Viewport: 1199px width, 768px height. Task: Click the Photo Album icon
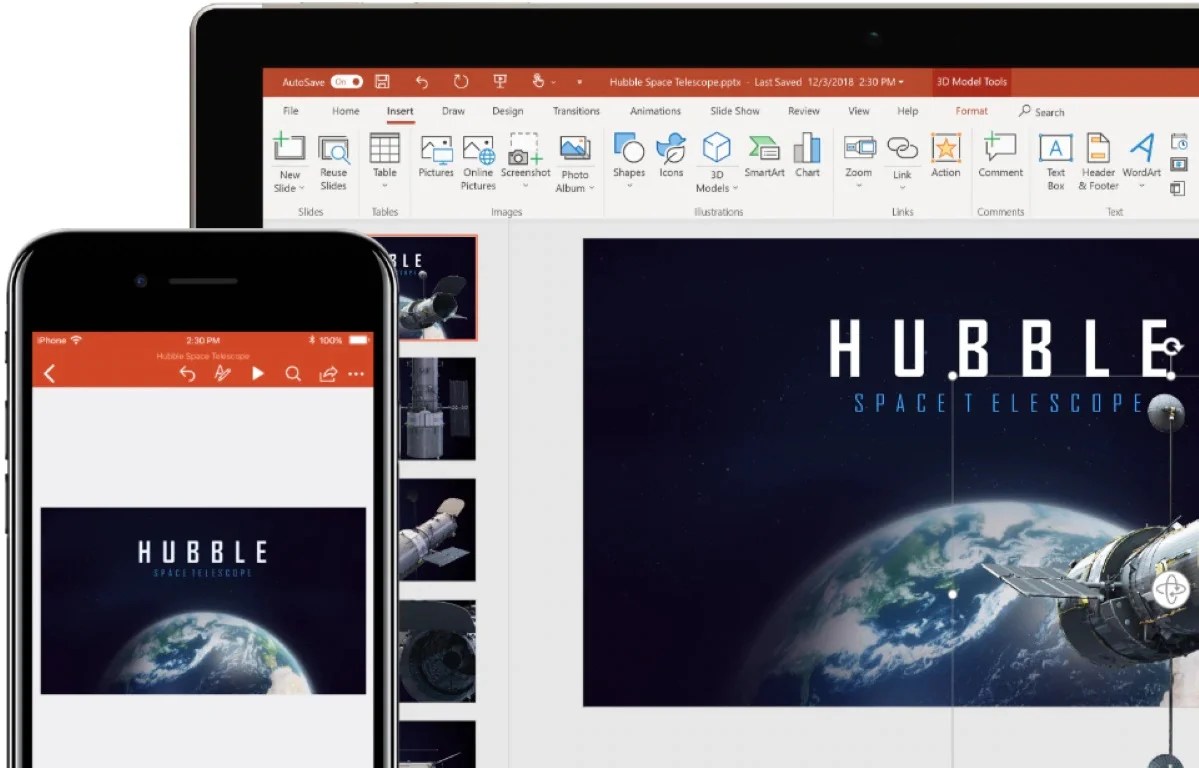(x=575, y=148)
